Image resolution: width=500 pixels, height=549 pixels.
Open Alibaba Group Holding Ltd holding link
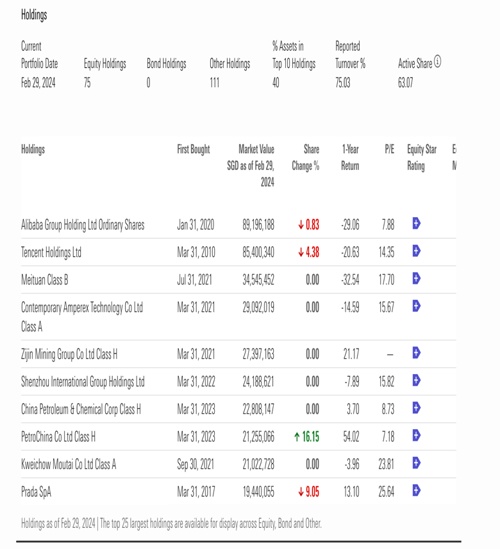click(83, 224)
